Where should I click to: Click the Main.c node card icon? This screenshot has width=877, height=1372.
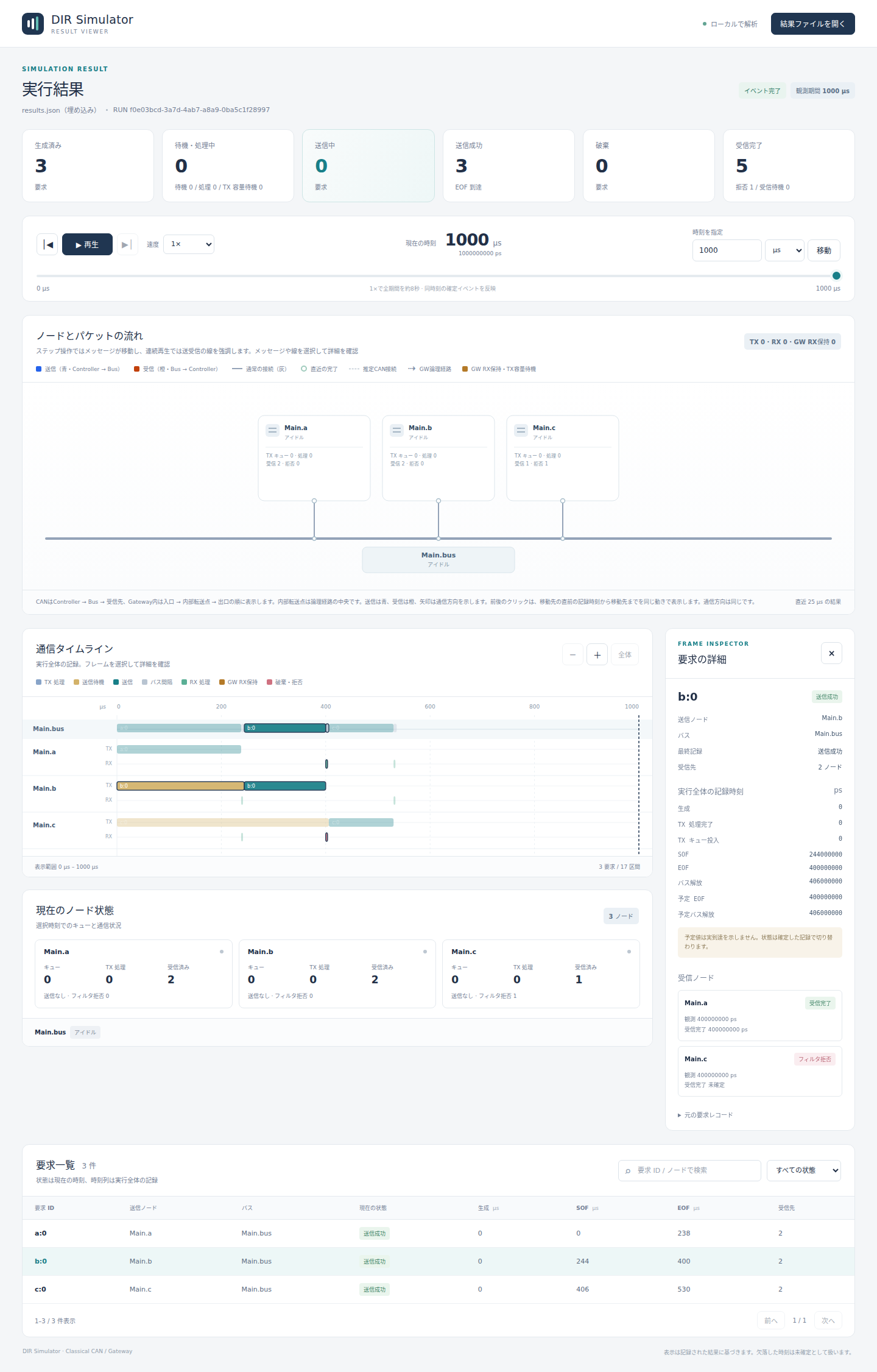point(521,430)
